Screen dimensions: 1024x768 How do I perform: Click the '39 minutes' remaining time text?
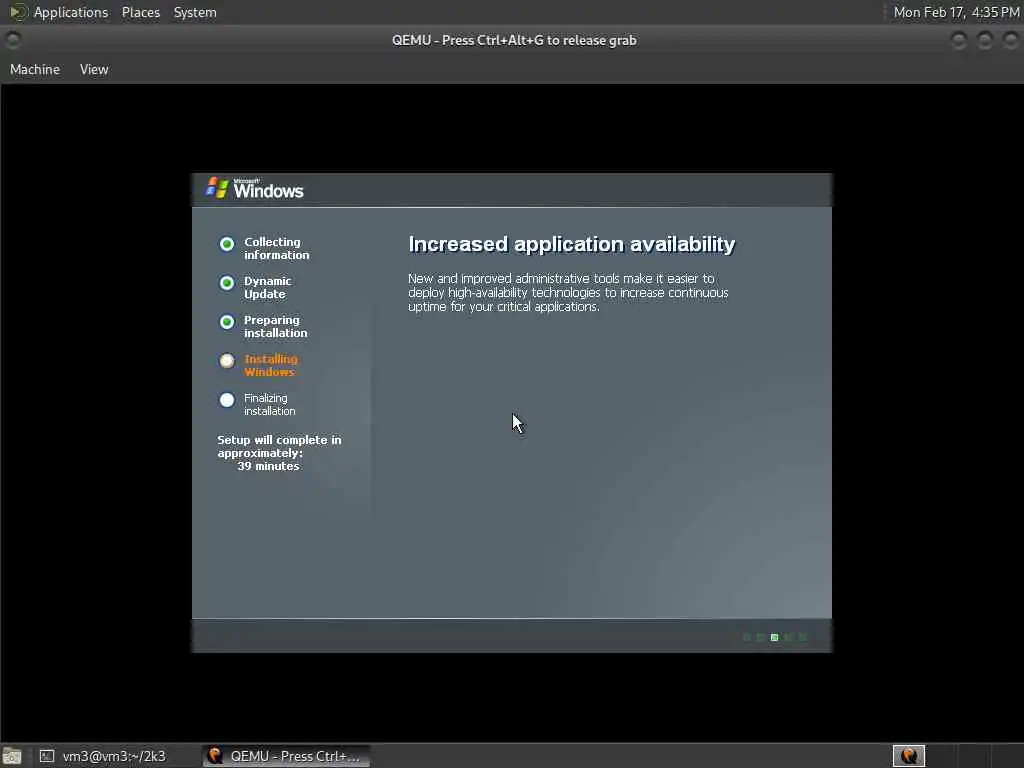[268, 466]
